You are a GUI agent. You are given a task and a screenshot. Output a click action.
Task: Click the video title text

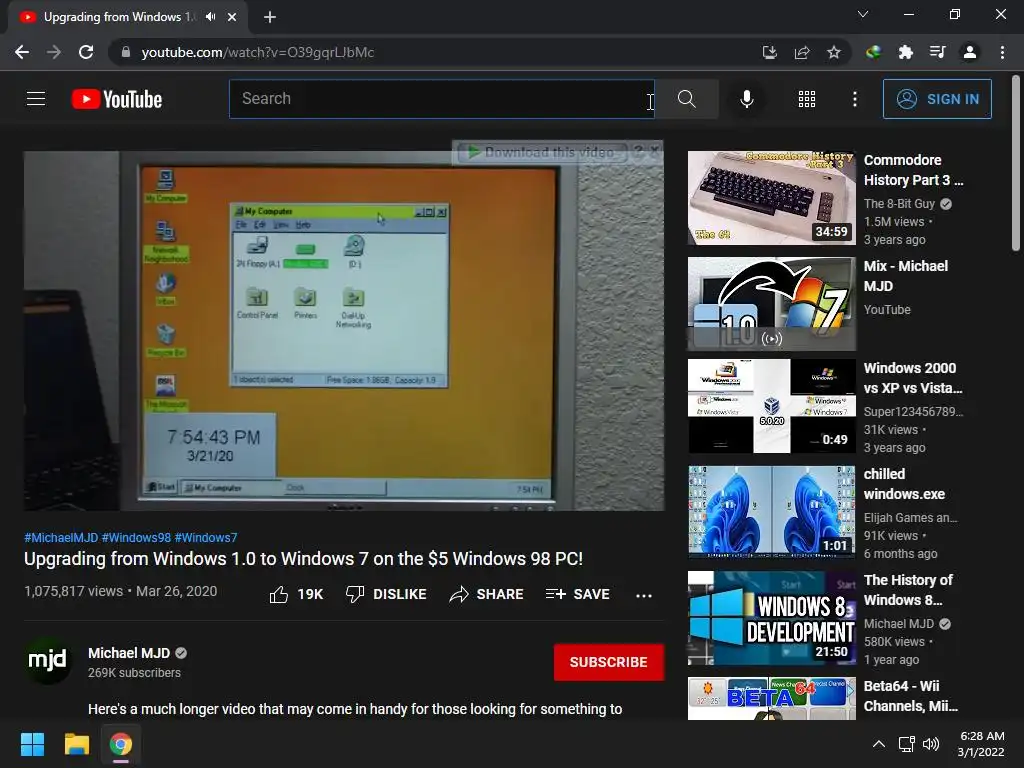[303, 559]
